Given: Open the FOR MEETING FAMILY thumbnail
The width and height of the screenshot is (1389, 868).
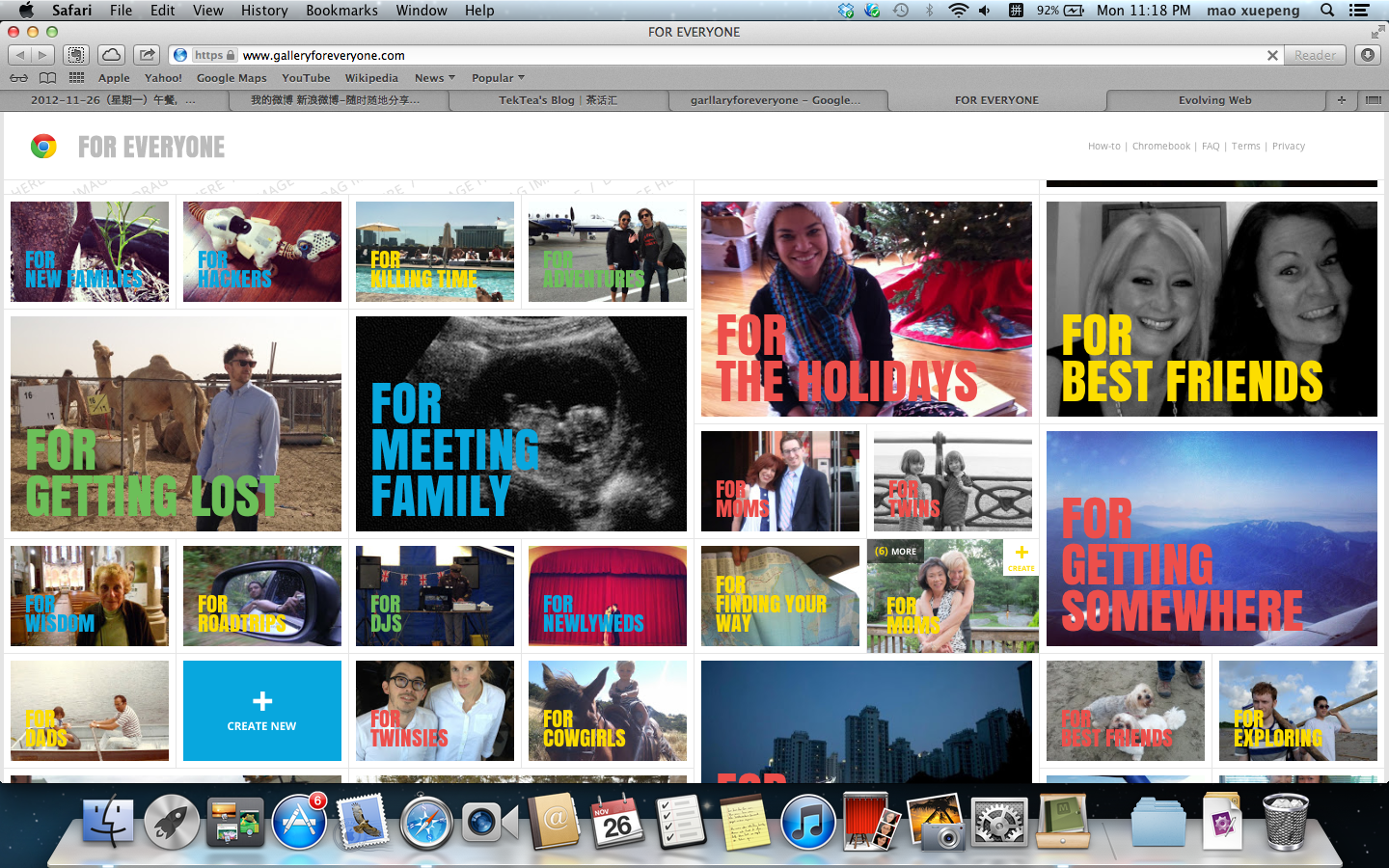Looking at the screenshot, I should click(521, 423).
